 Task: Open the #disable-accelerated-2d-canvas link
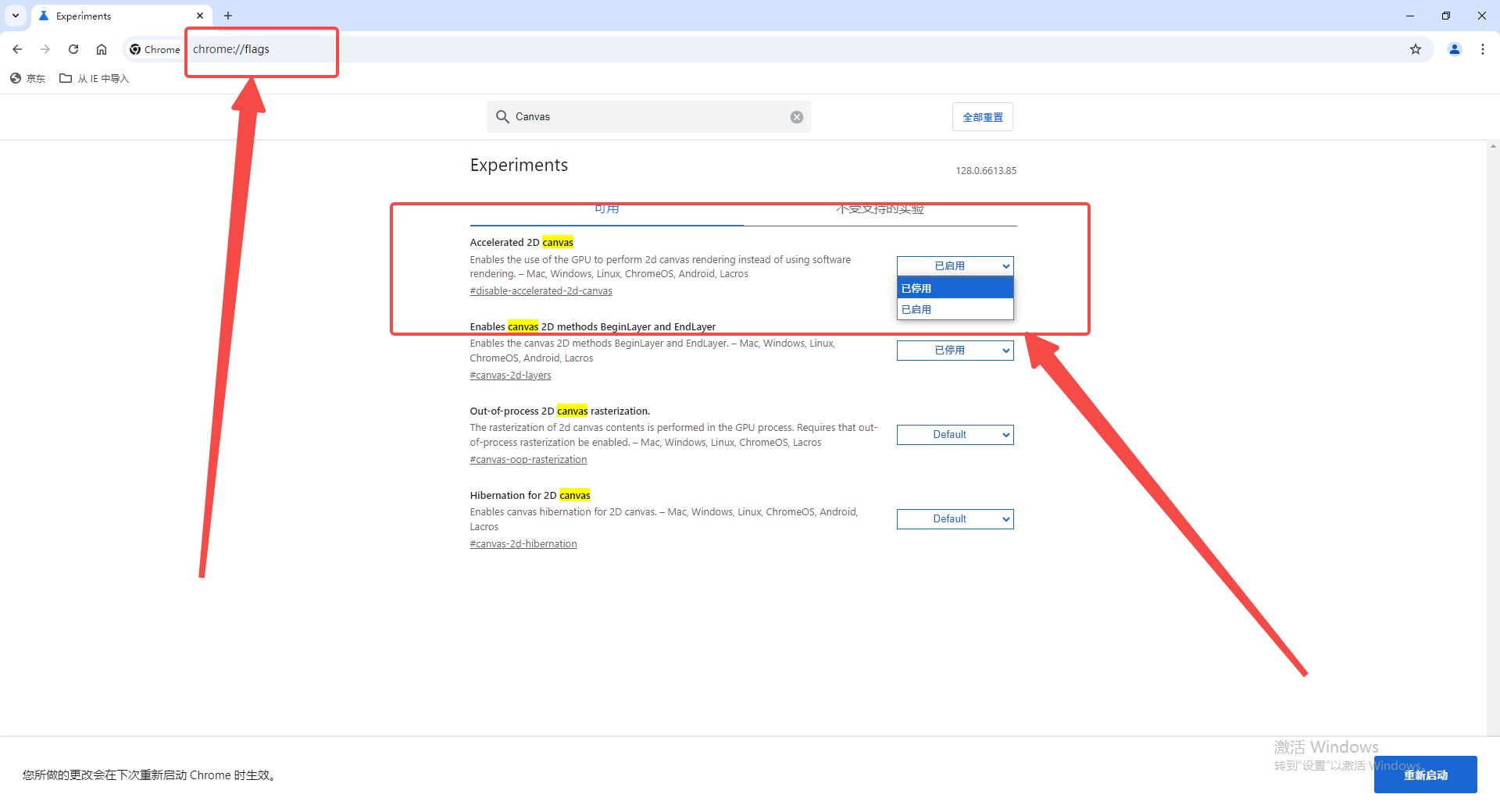(541, 291)
